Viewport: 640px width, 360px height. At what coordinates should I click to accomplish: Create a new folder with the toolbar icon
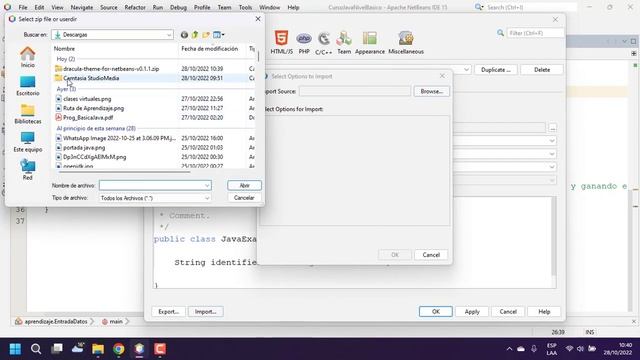pyautogui.click(x=206, y=35)
